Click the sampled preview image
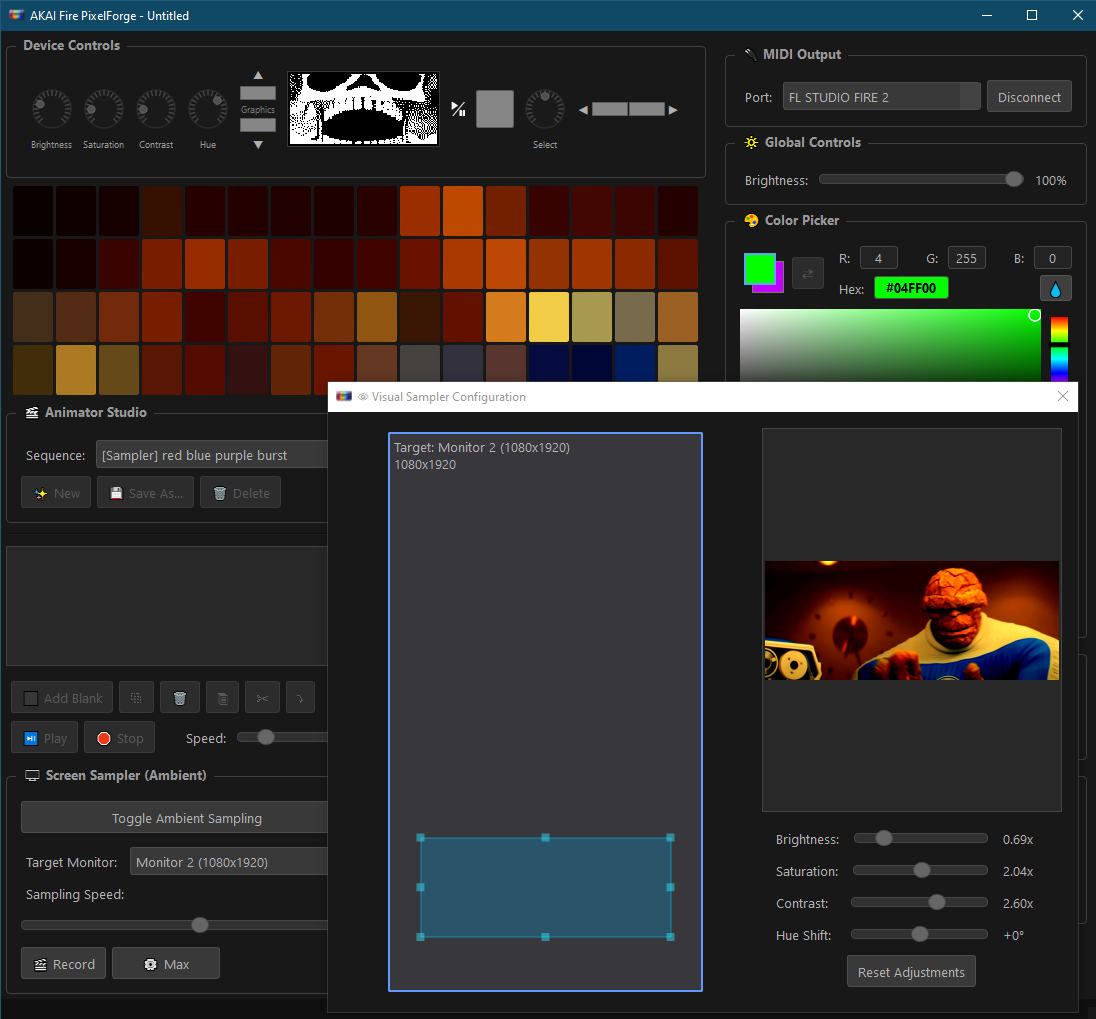Screen dimensions: 1096x1019 pyautogui.click(x=911, y=620)
